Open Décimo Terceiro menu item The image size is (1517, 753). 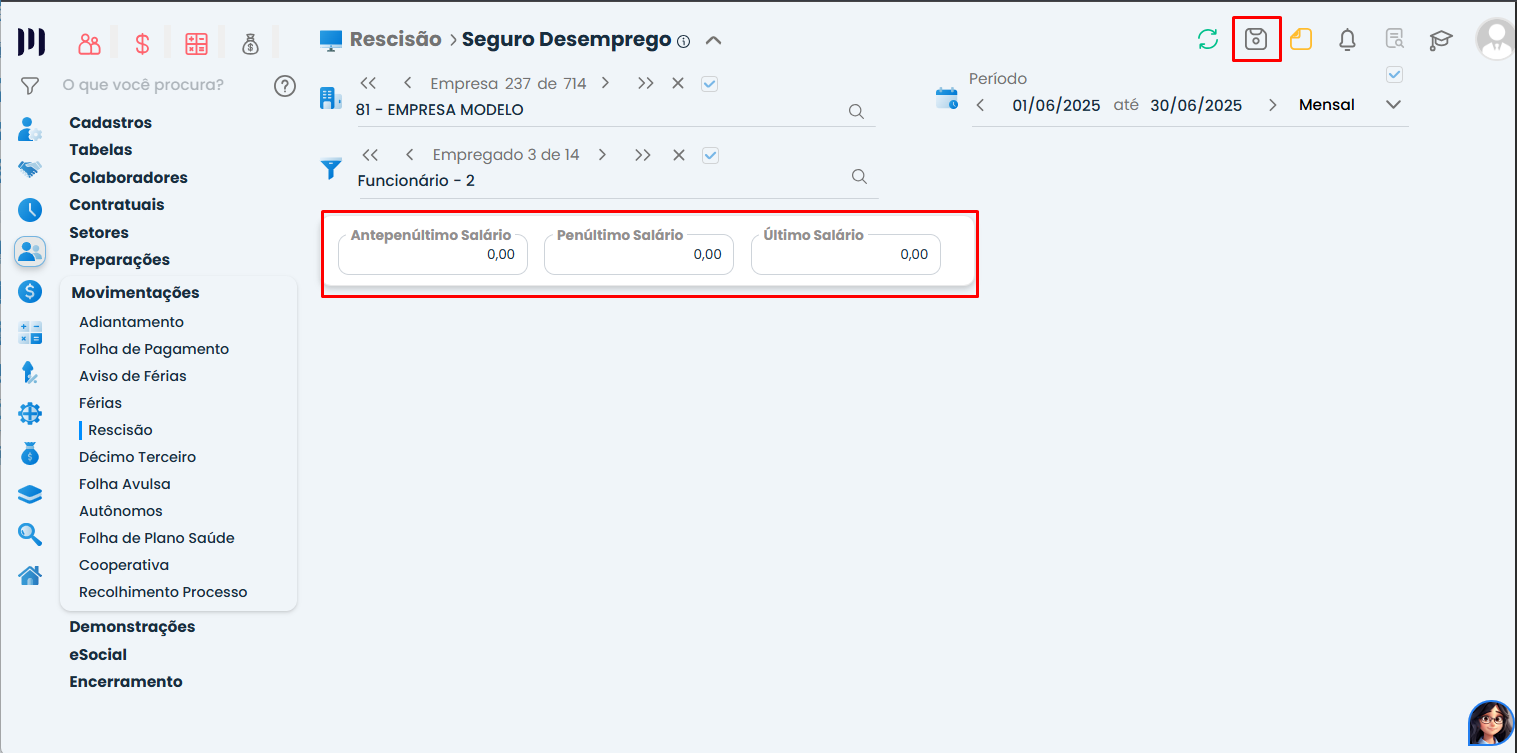pos(138,457)
